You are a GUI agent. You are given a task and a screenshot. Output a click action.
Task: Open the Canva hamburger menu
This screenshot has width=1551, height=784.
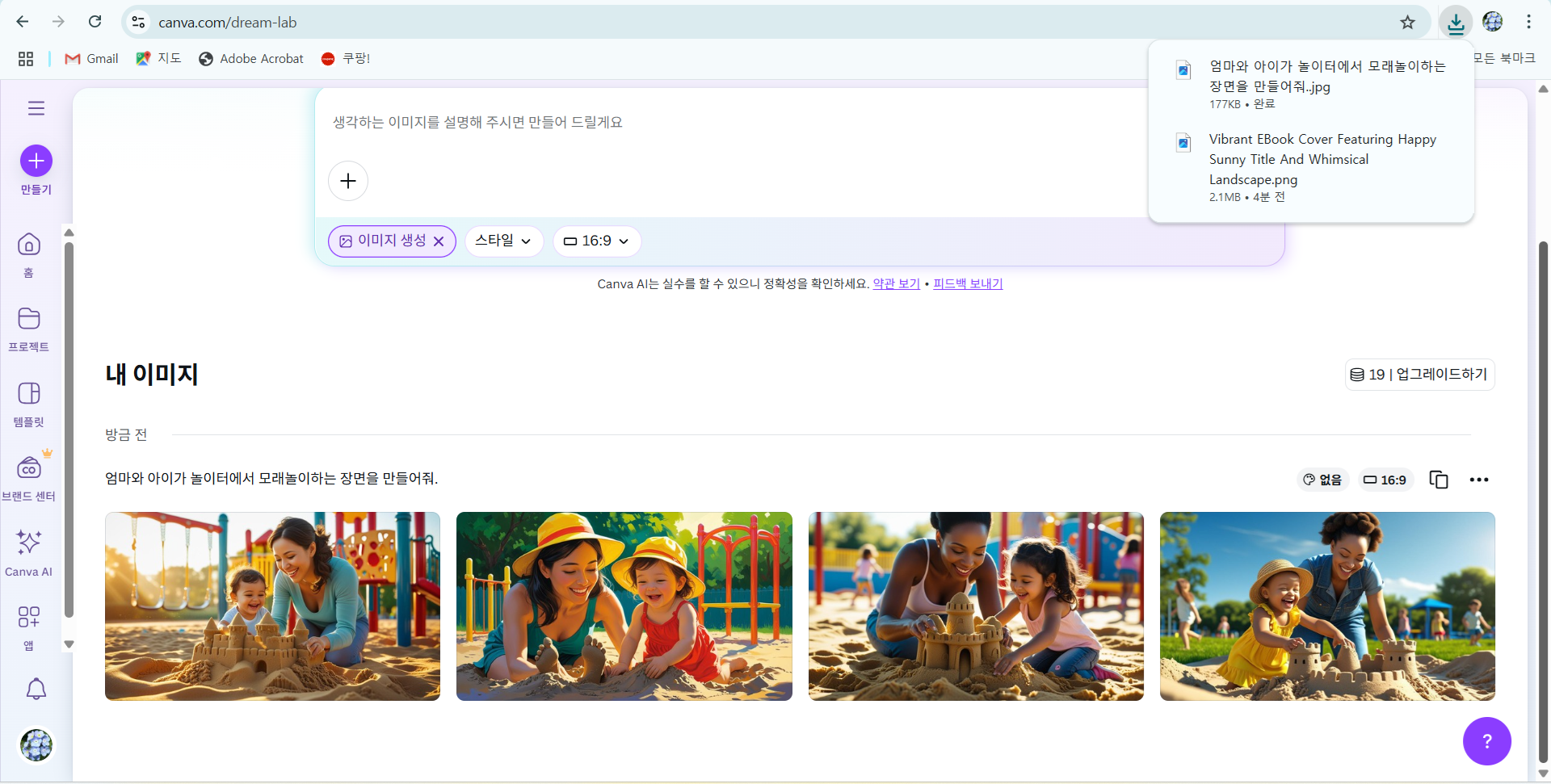coord(36,108)
